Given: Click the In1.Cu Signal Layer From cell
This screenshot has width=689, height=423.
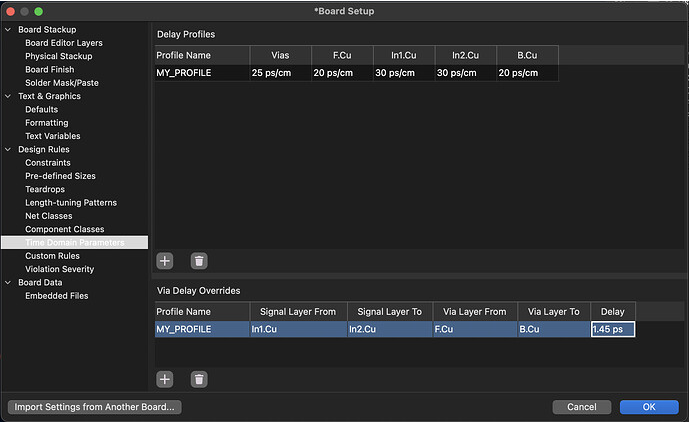Looking at the screenshot, I should tap(298, 329).
